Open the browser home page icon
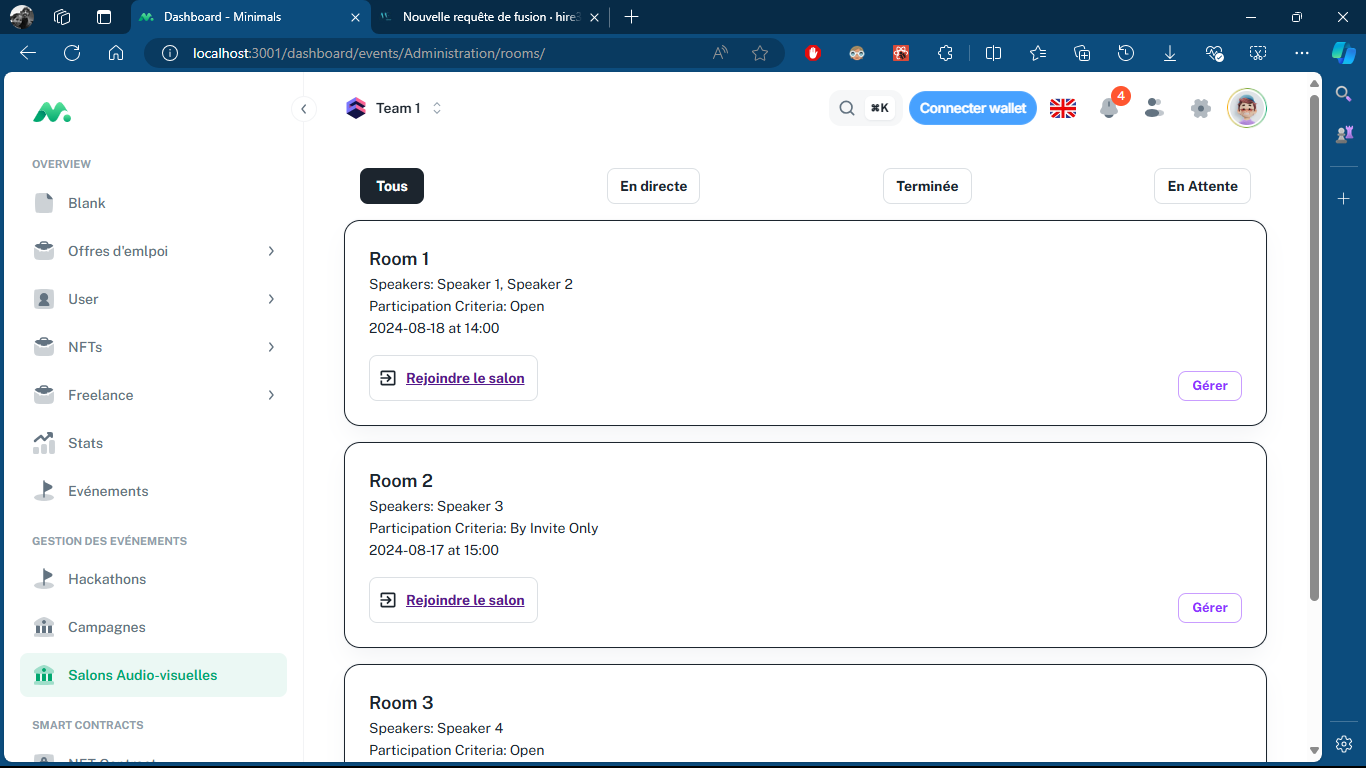 point(116,53)
